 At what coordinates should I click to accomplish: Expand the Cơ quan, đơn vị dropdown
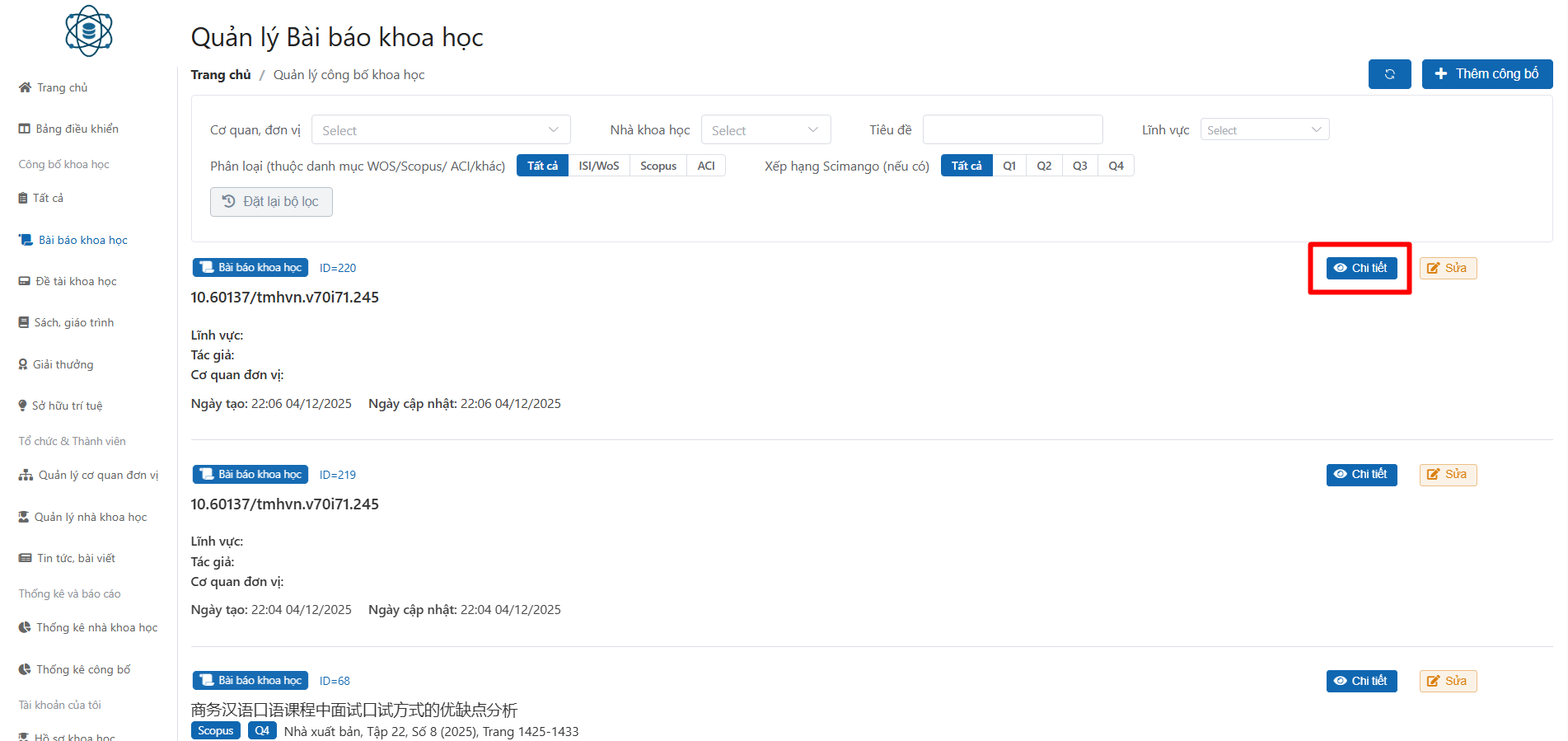click(441, 130)
